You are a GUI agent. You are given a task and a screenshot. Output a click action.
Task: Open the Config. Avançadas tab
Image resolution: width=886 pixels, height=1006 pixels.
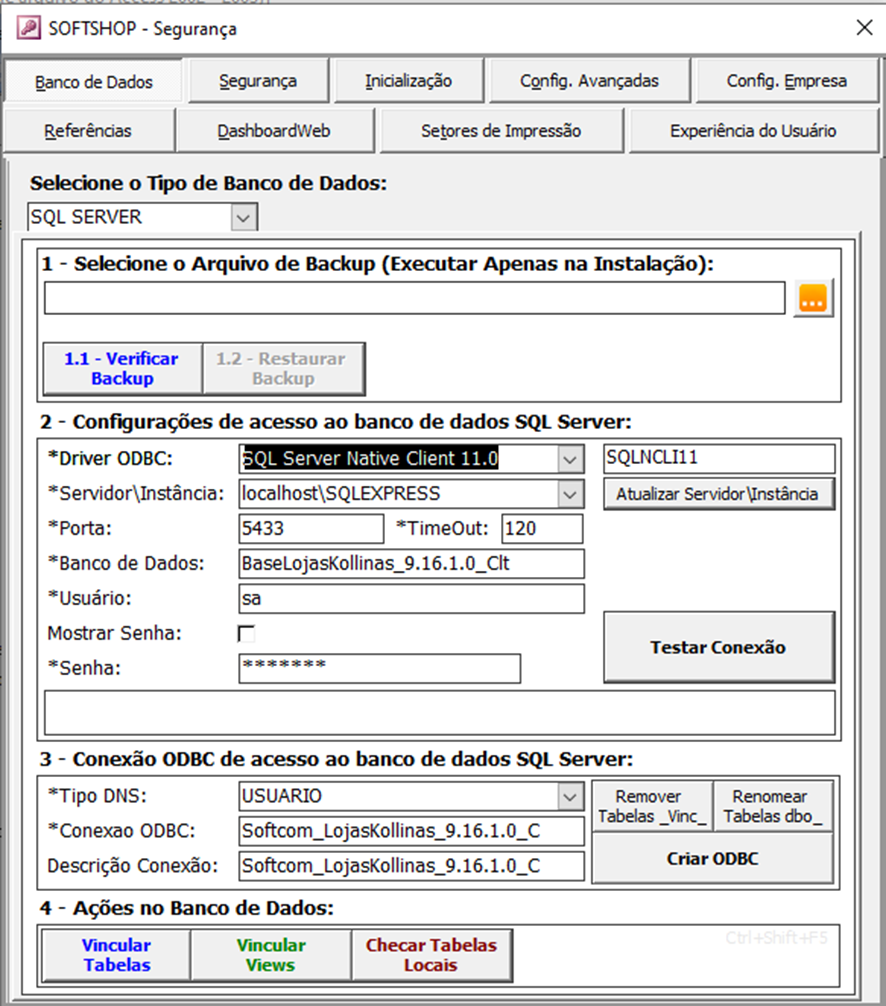click(x=589, y=81)
